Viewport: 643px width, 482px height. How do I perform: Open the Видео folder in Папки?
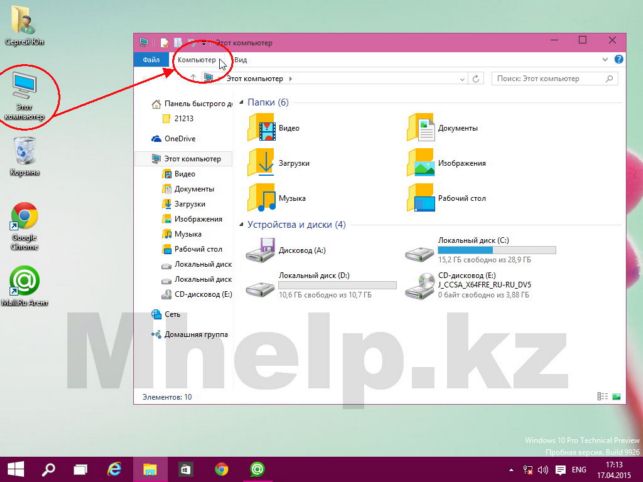click(273, 128)
